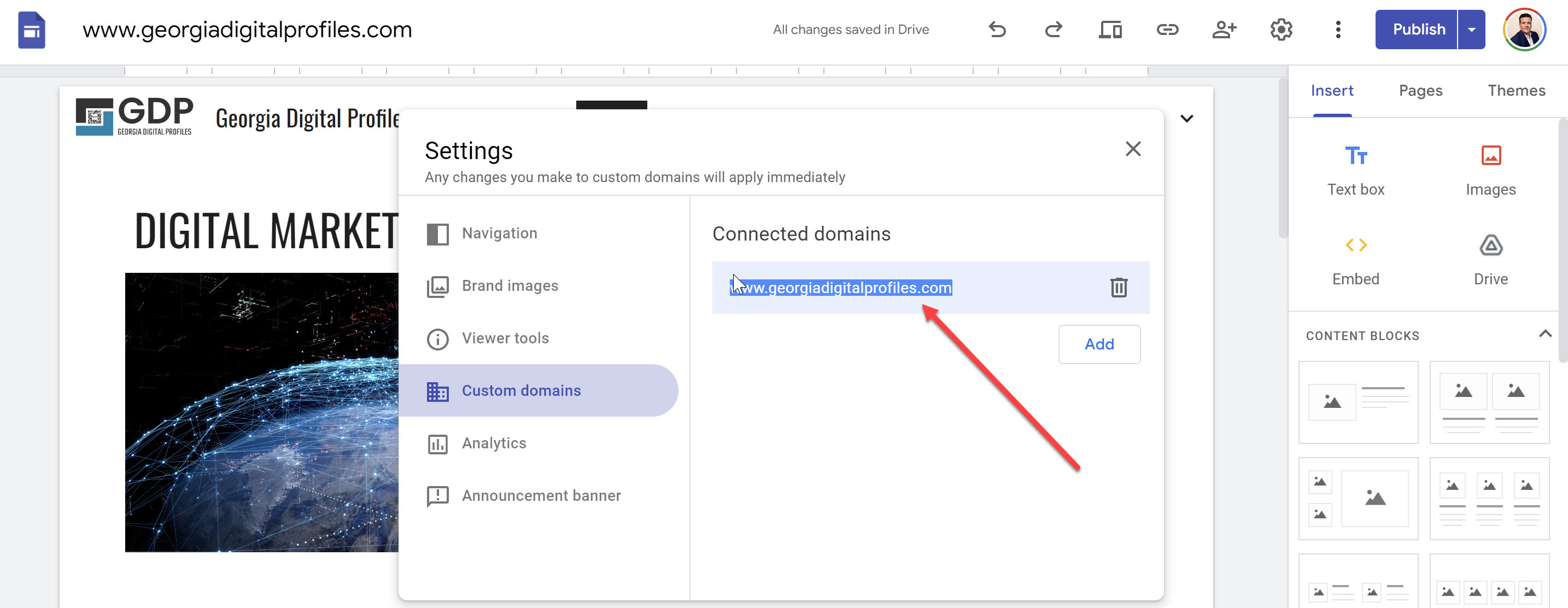Screen dimensions: 1568x608
Task: Switch to the Pages tab
Action: [x=1420, y=91]
